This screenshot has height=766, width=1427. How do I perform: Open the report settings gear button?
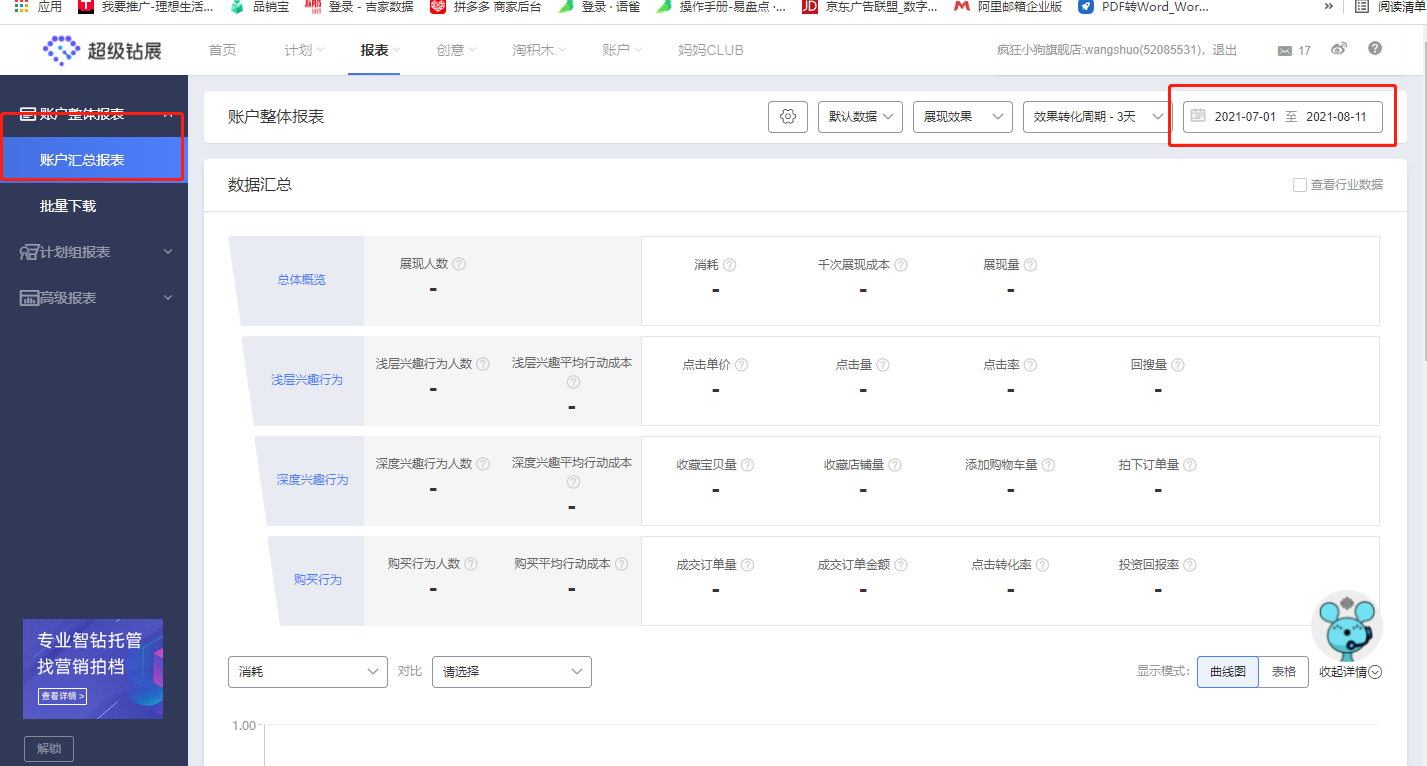tap(788, 117)
